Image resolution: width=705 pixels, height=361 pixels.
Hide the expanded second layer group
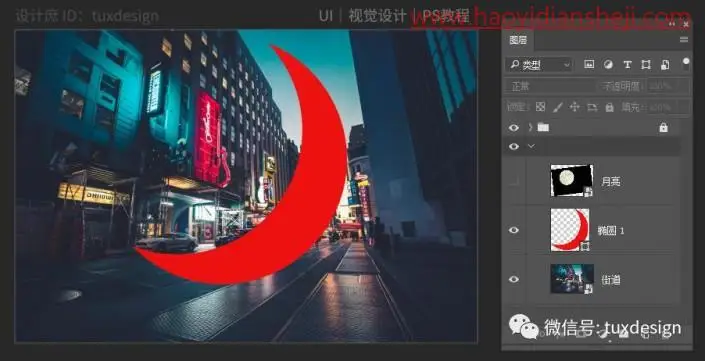coord(513,147)
